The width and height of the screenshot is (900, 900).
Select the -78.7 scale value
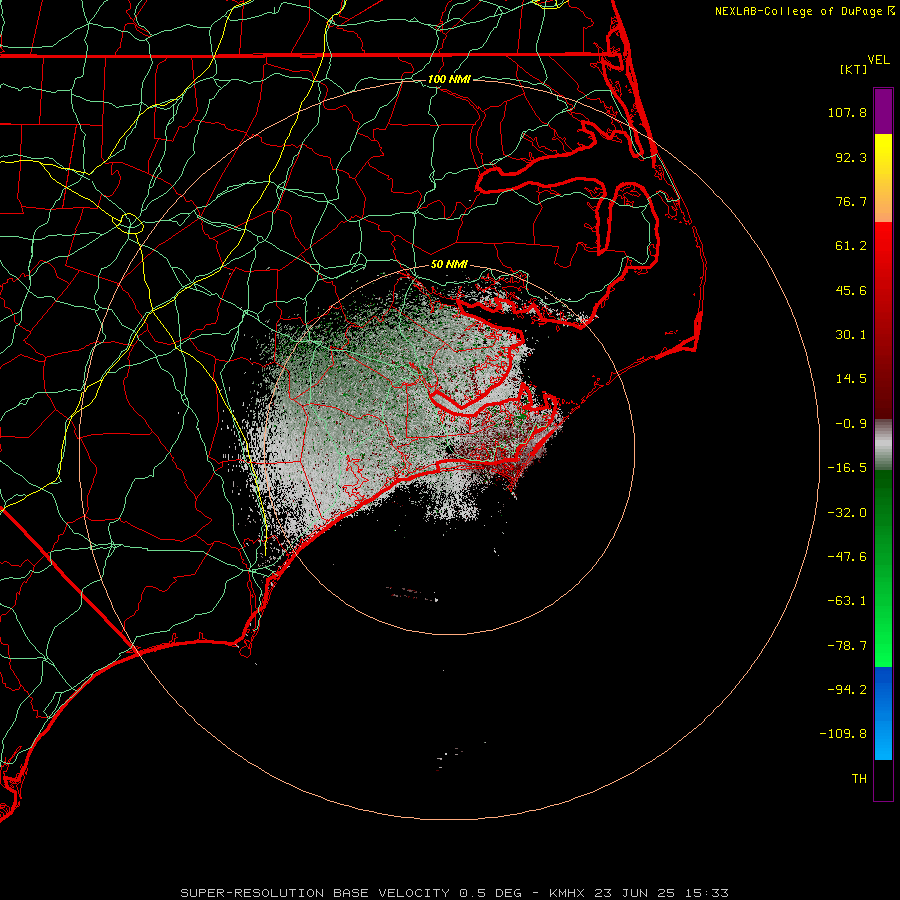[x=847, y=646]
